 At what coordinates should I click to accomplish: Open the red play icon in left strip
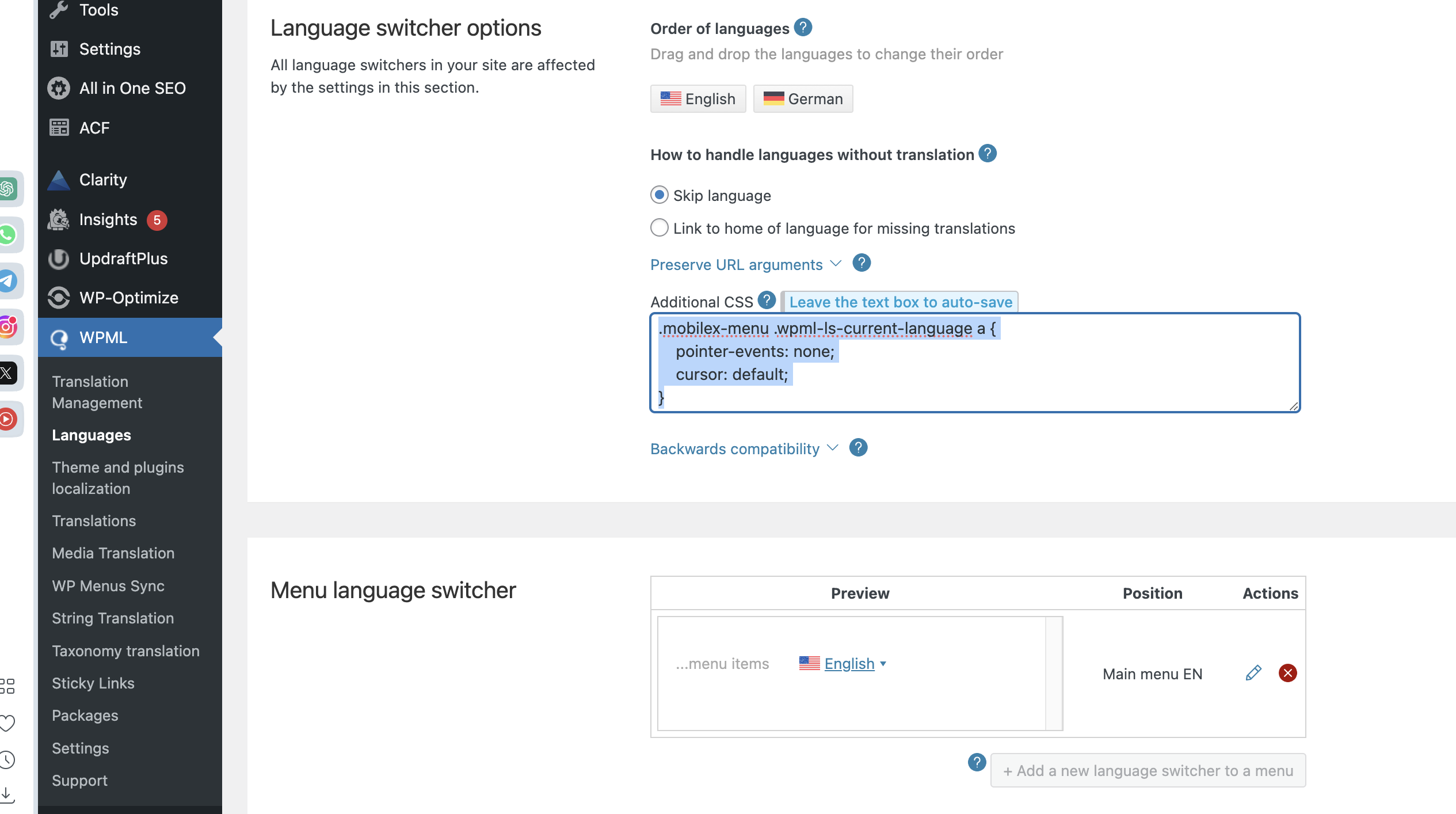[8, 419]
